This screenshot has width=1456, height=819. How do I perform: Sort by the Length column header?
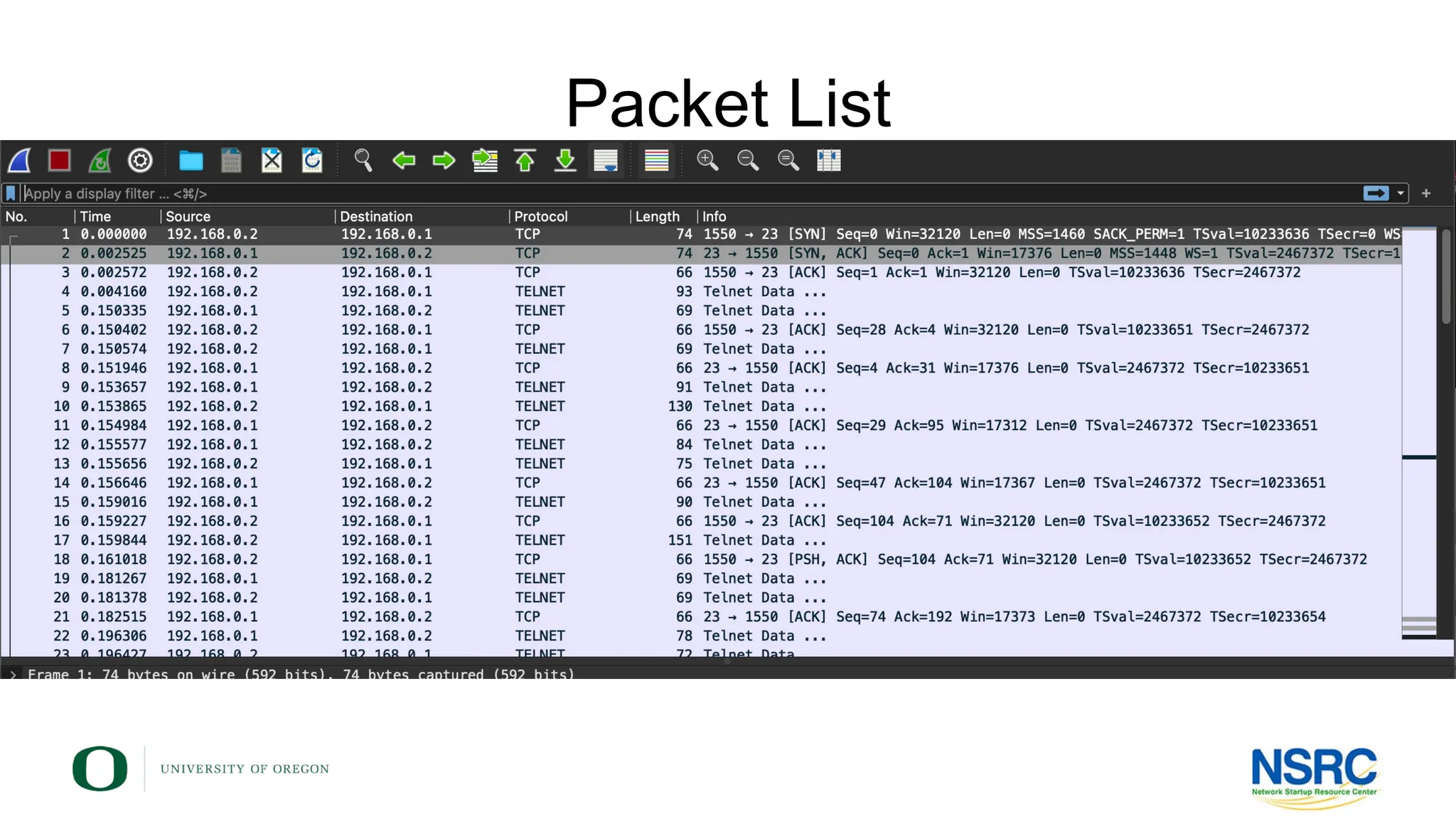click(x=663, y=216)
